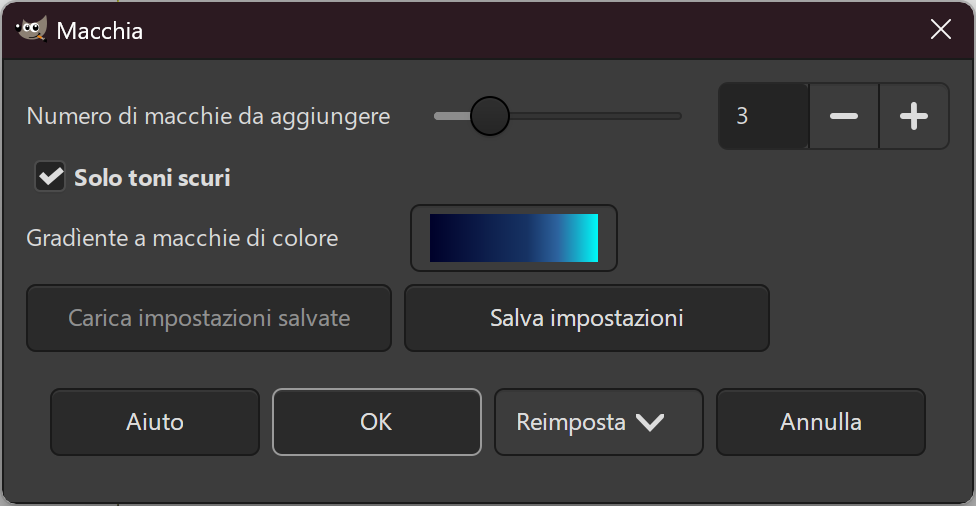Click the "Macchia" window title text
The height and width of the screenshot is (506, 976).
tap(100, 31)
